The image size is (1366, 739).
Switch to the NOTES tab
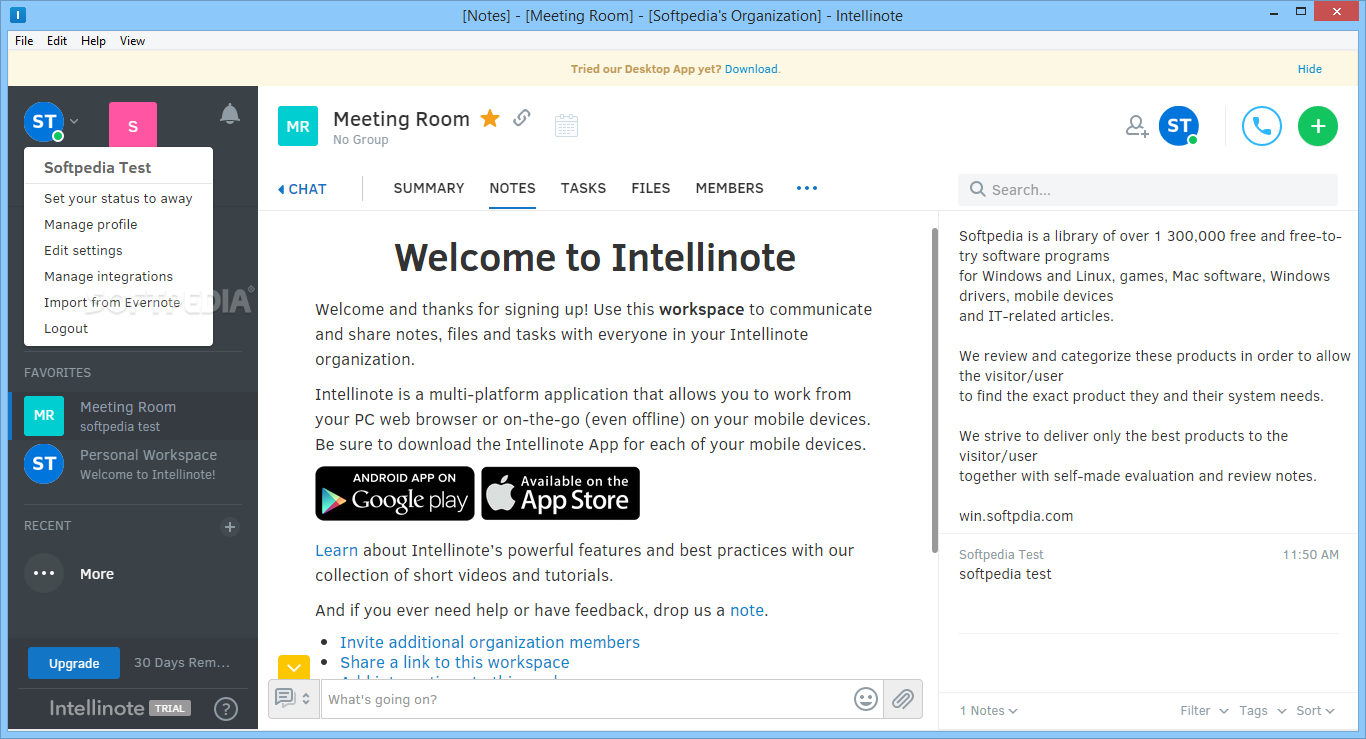[512, 188]
